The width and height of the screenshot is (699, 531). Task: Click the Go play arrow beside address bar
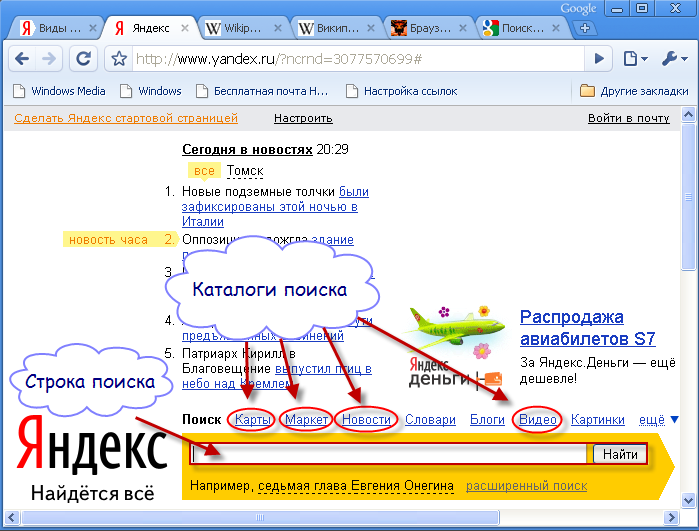point(600,58)
